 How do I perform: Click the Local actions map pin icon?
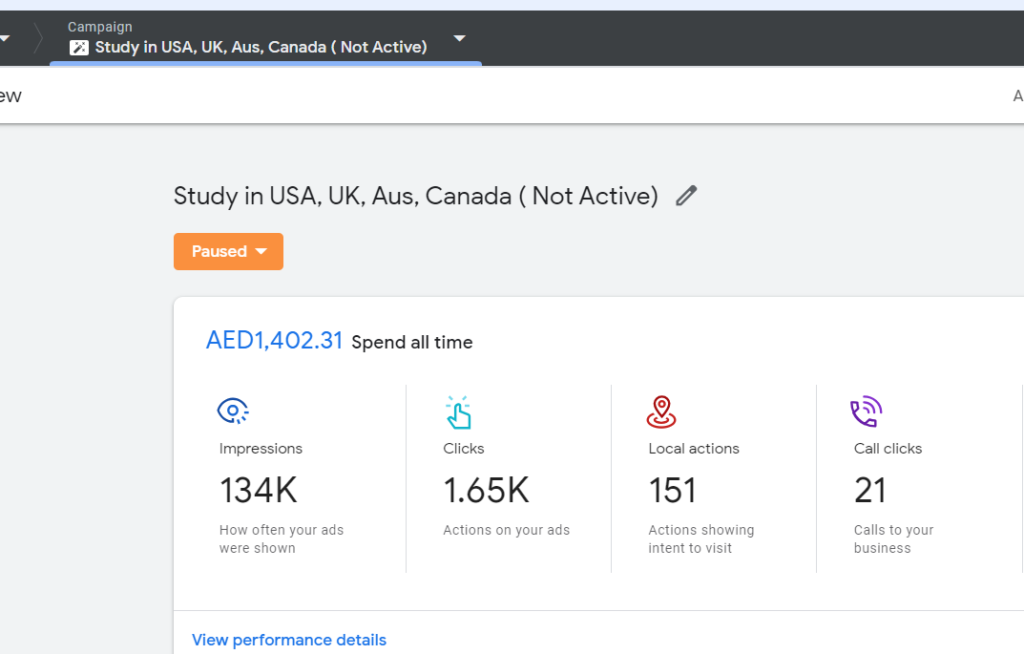[x=661, y=411]
